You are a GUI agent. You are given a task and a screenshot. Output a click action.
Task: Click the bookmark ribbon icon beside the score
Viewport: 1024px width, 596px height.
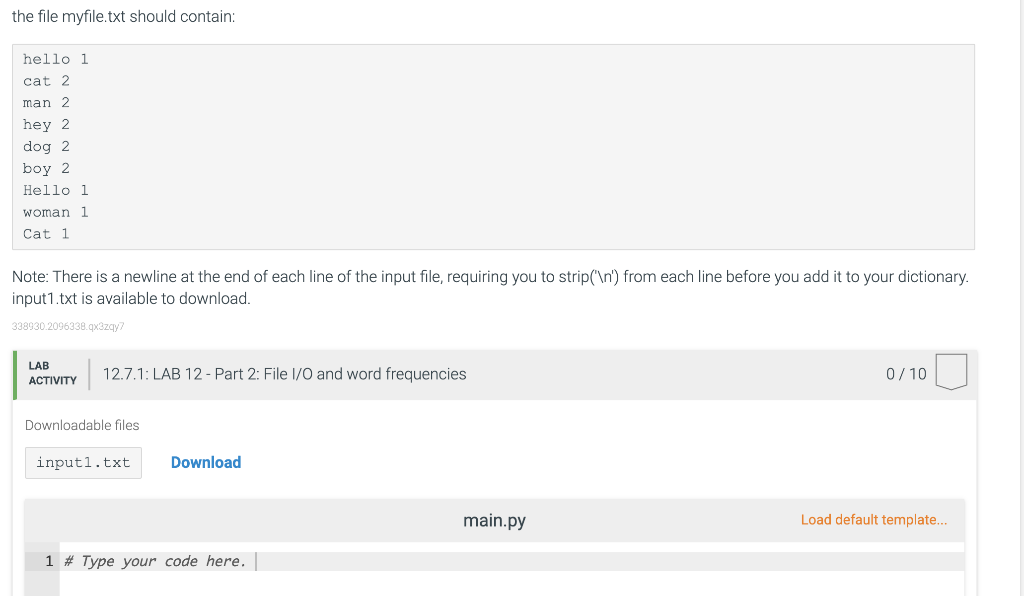pyautogui.click(x=951, y=371)
